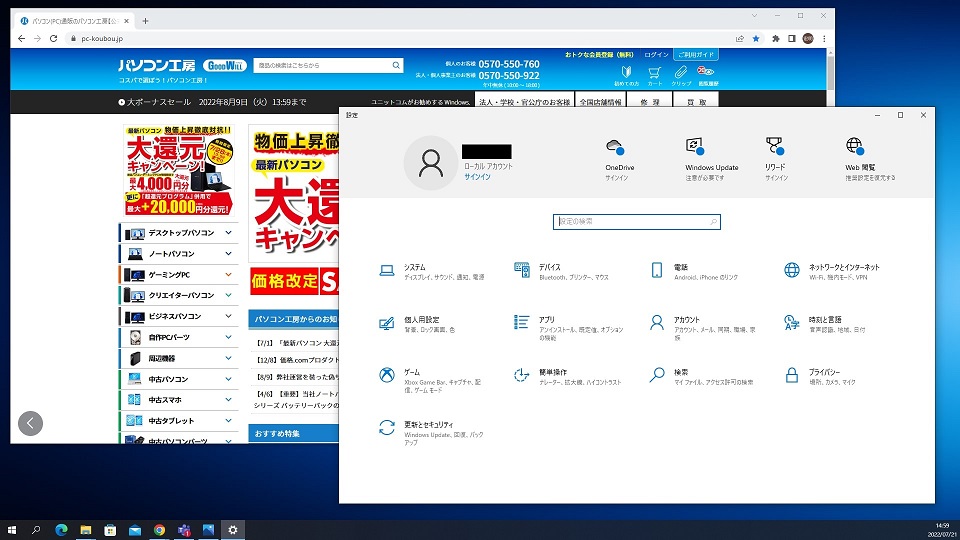Click the cart icon on the website

(x=653, y=75)
